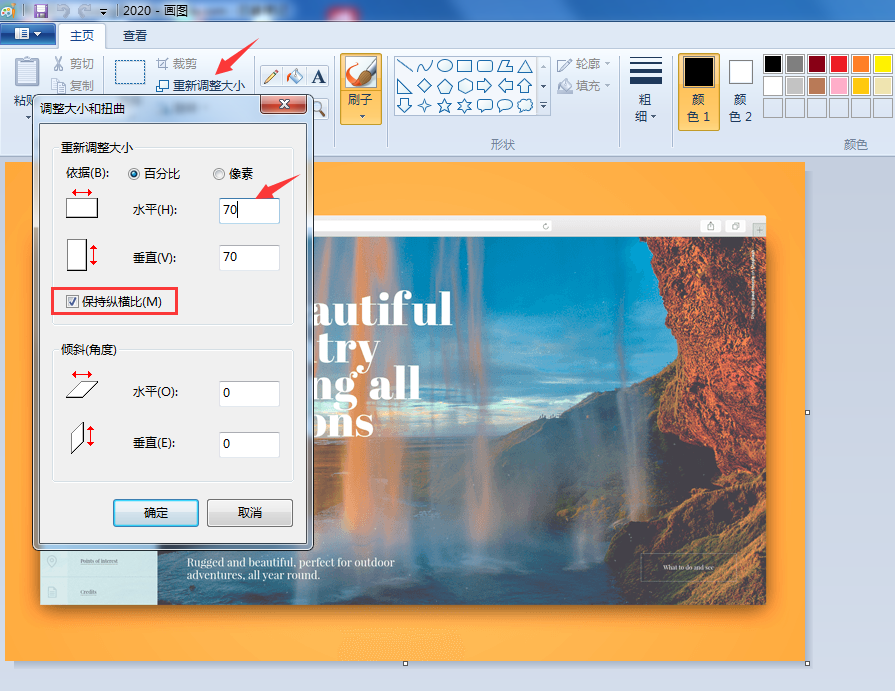Pick the down arrow shape
The image size is (895, 691).
[404, 106]
